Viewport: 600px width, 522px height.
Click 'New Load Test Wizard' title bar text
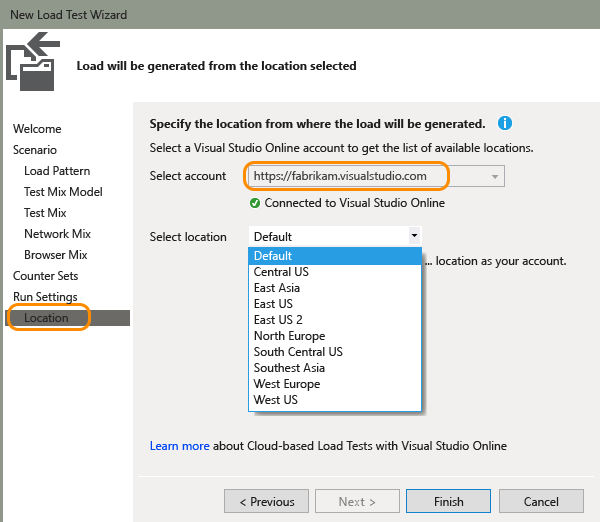(x=68, y=15)
